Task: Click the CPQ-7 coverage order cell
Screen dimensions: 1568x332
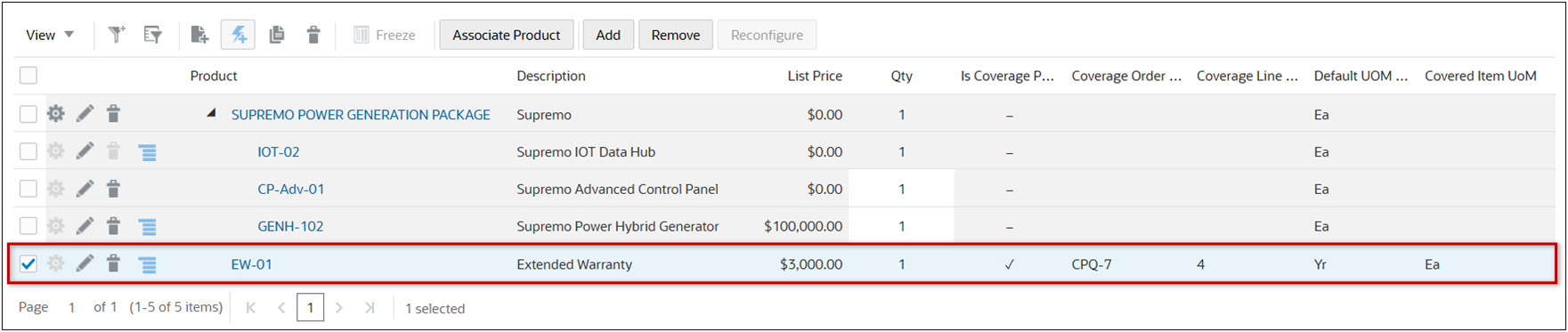Action: [1092, 263]
